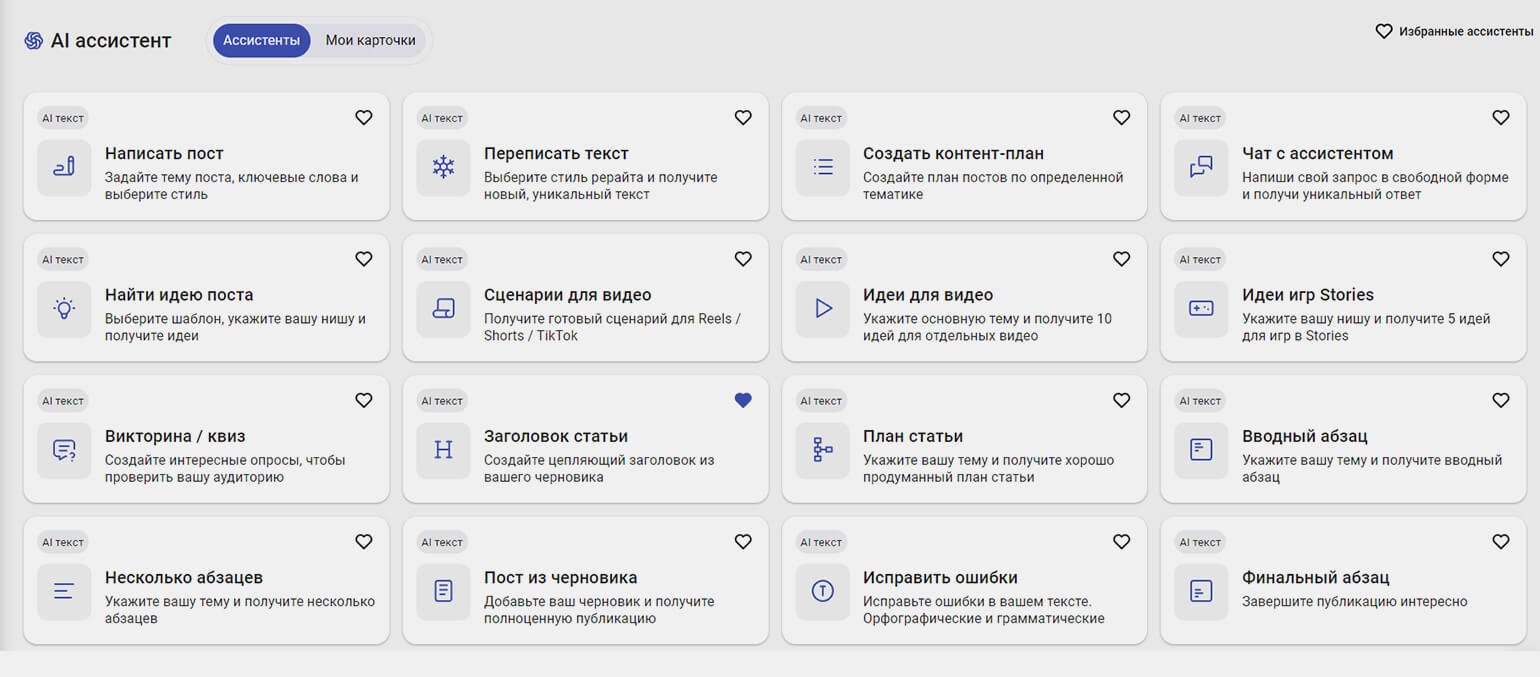Click the AI текст tag on Идеи игр Stories
The width and height of the screenshot is (1540, 677).
pos(1200,259)
